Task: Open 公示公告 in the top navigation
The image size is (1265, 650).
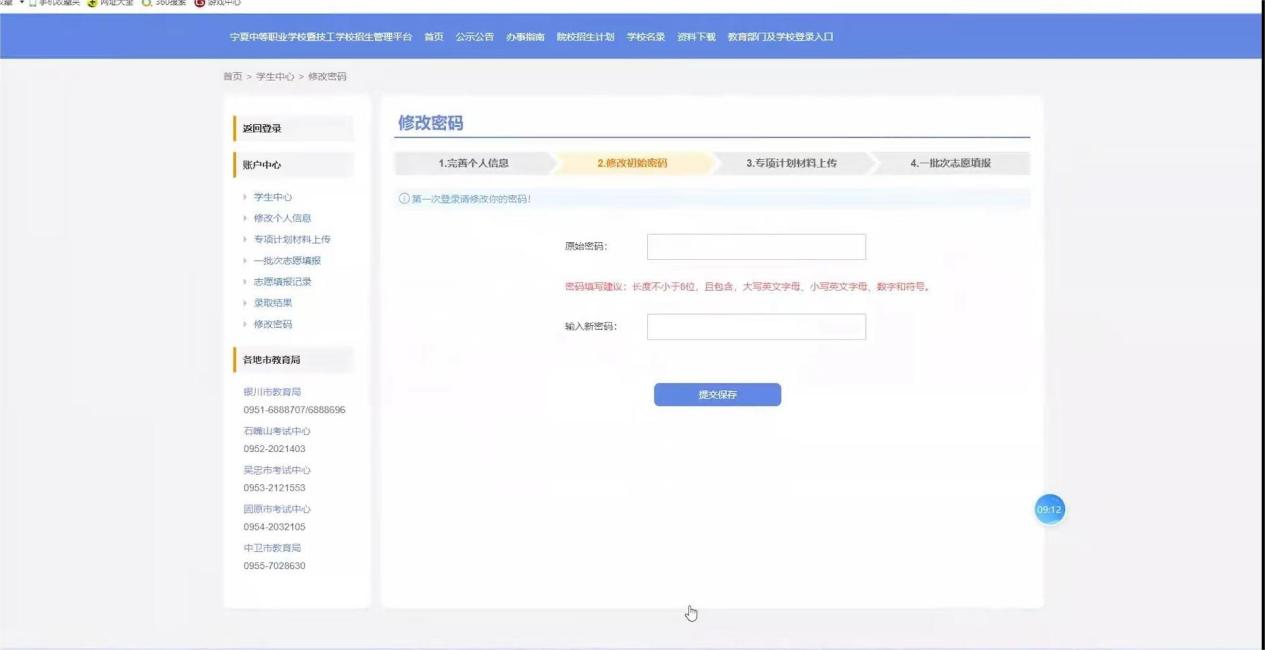Action: pos(475,37)
